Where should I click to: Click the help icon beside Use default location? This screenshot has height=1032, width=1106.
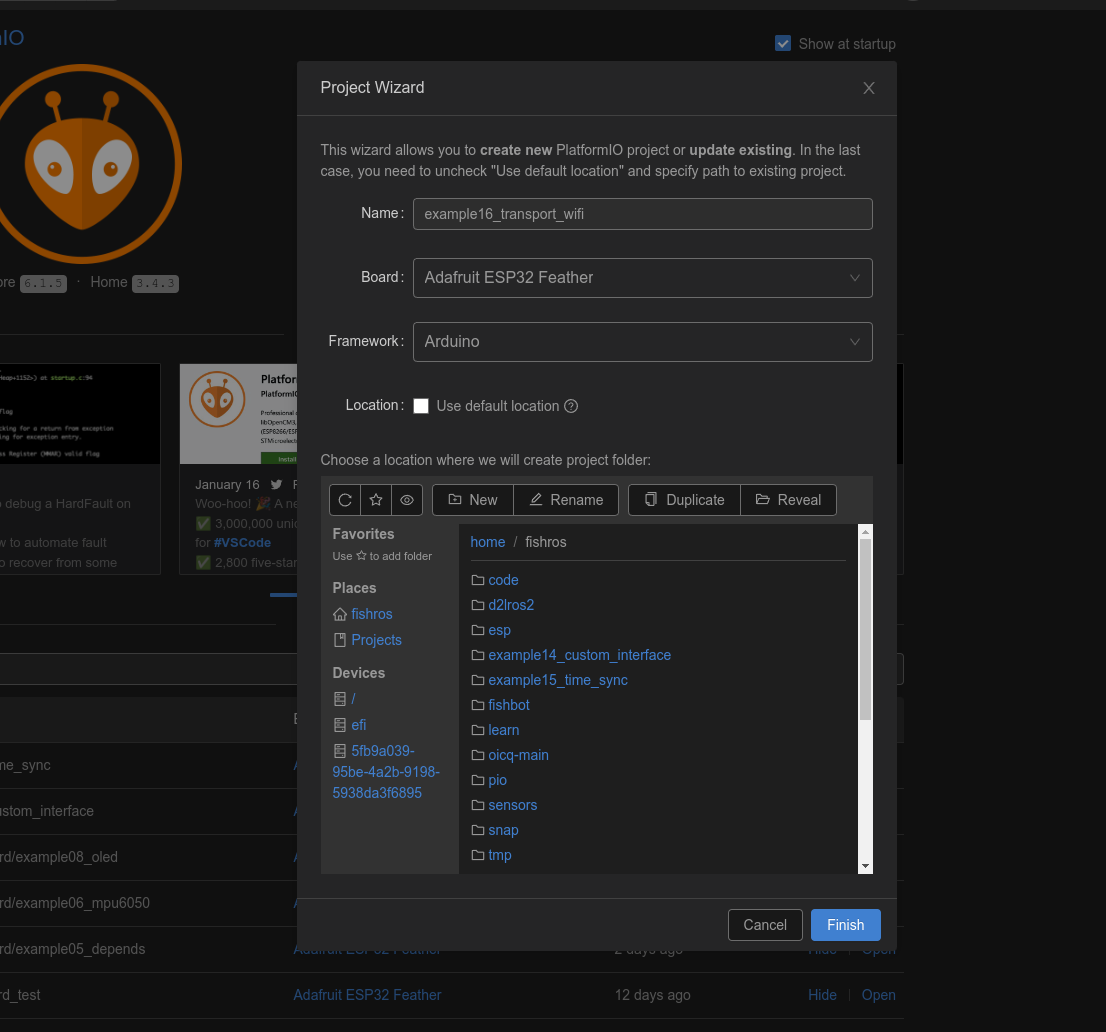tap(571, 406)
